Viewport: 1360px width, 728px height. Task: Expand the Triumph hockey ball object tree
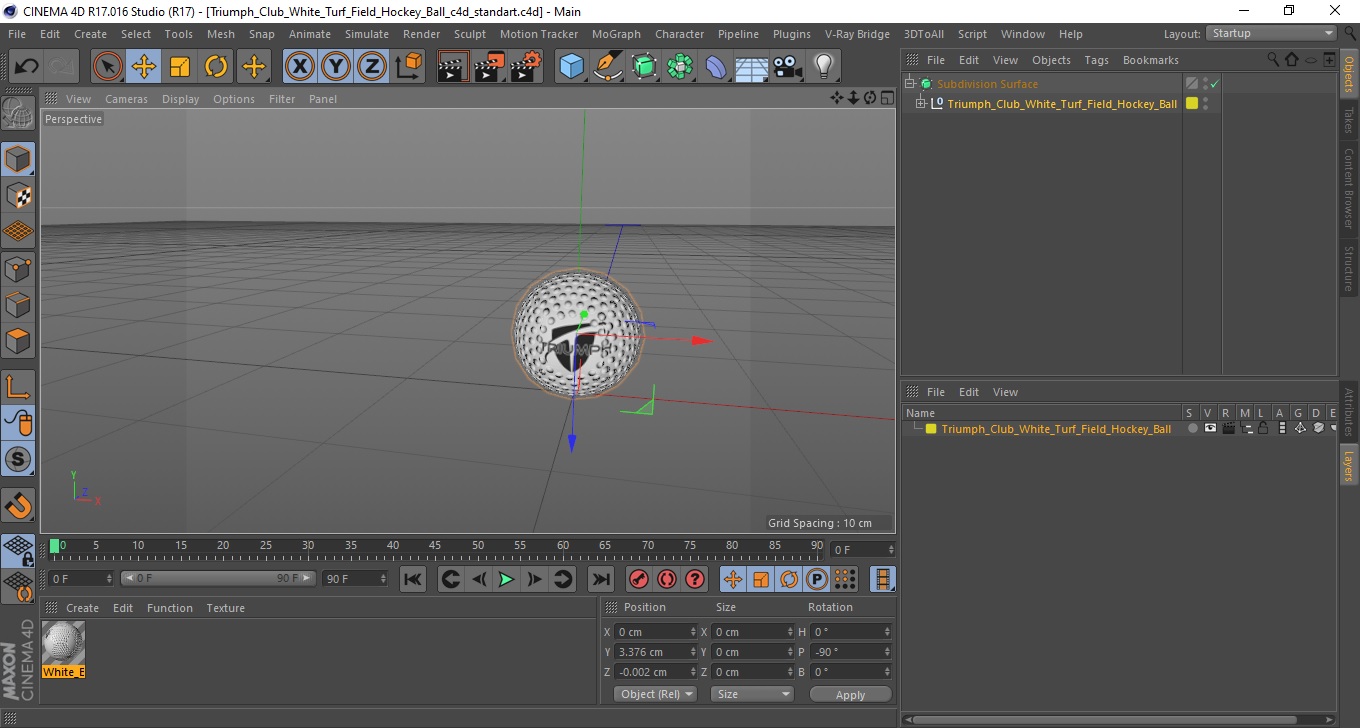point(920,103)
